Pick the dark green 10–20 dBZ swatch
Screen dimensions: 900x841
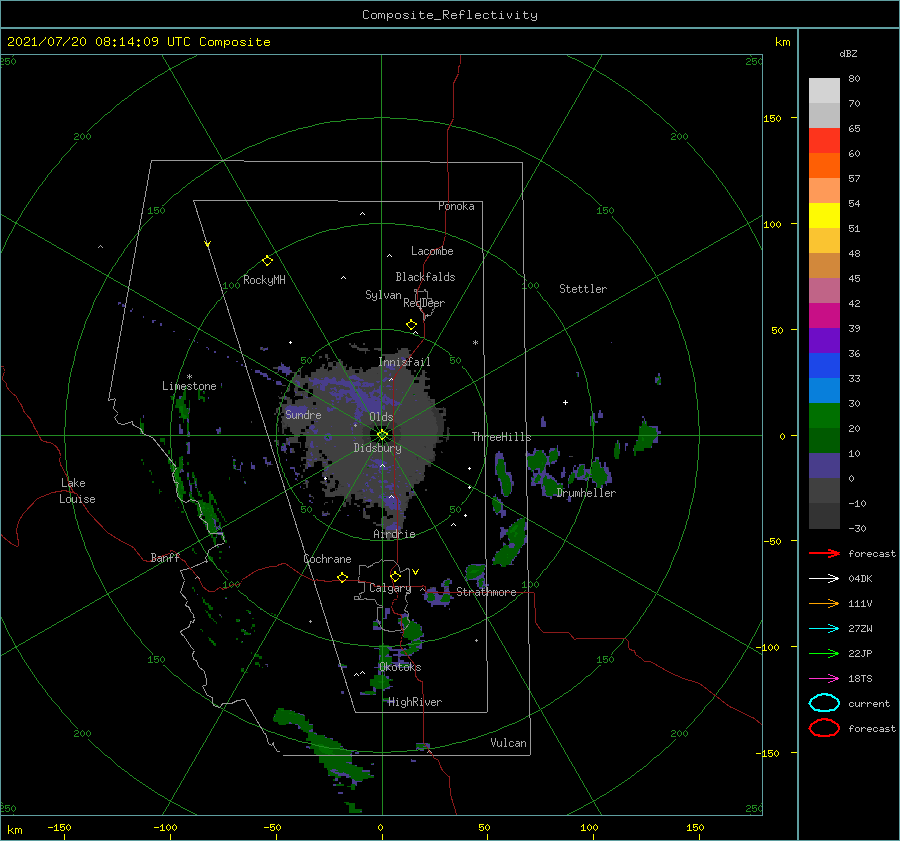(824, 441)
